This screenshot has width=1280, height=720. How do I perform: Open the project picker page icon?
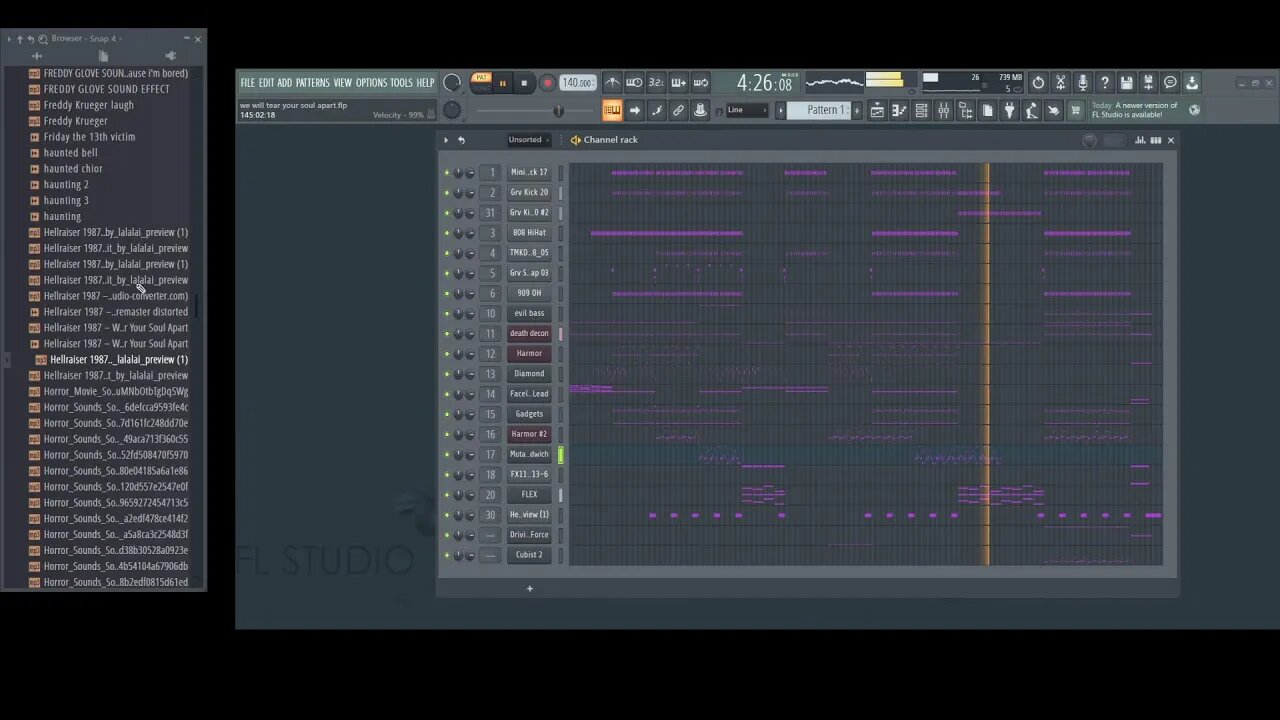point(988,110)
